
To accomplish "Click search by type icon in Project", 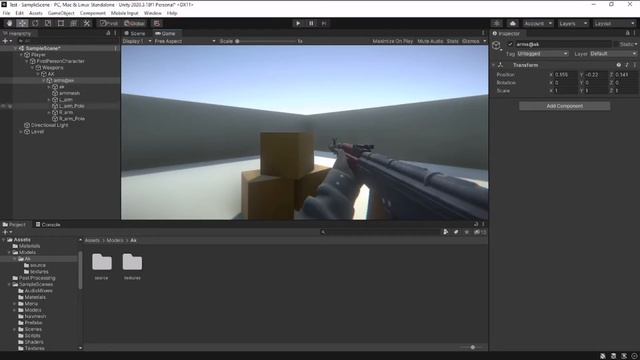I will (446, 232).
